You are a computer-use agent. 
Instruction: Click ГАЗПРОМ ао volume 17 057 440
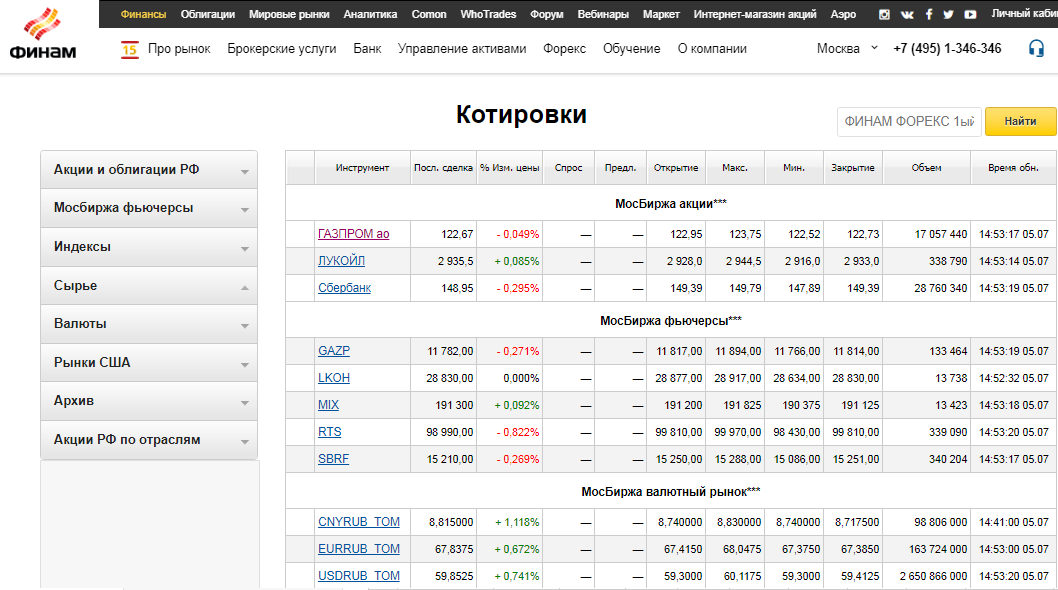pos(941,234)
